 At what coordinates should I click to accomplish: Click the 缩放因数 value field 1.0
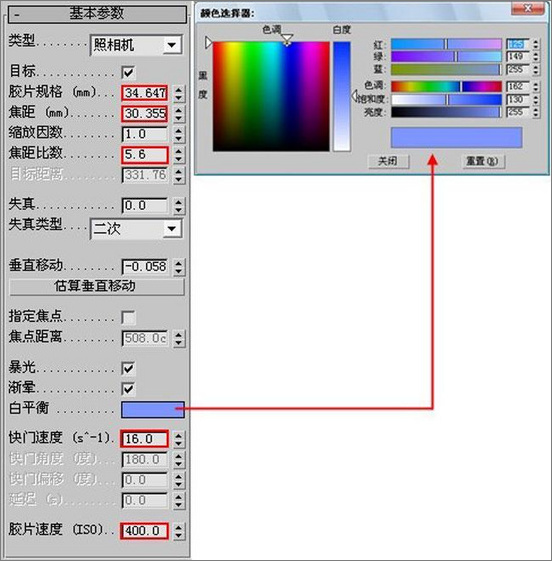click(145, 135)
